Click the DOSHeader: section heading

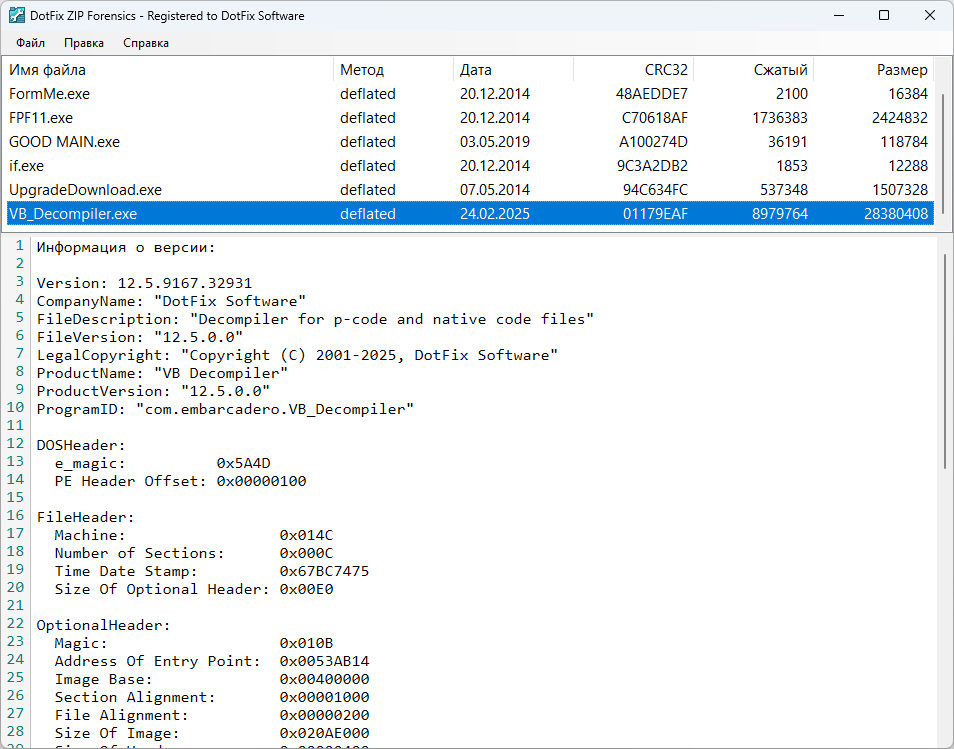[x=81, y=445]
